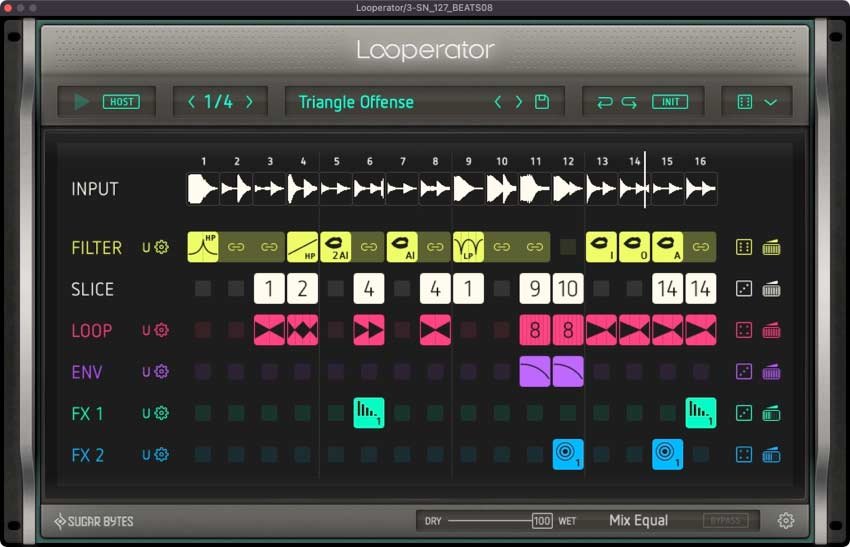The image size is (850, 547).
Task: Randomize LOOP row with dice icon
Action: (x=744, y=330)
